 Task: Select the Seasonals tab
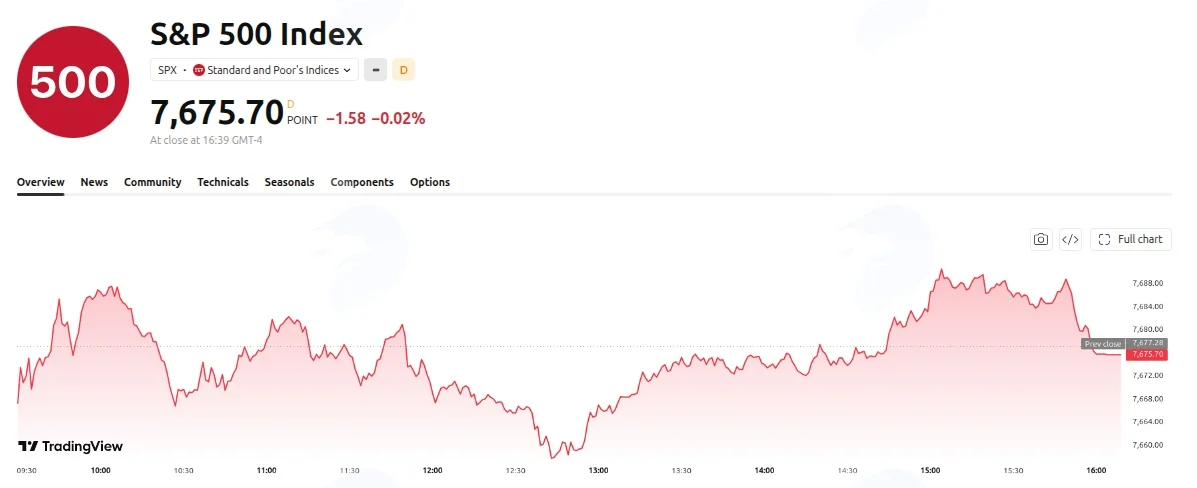point(289,182)
